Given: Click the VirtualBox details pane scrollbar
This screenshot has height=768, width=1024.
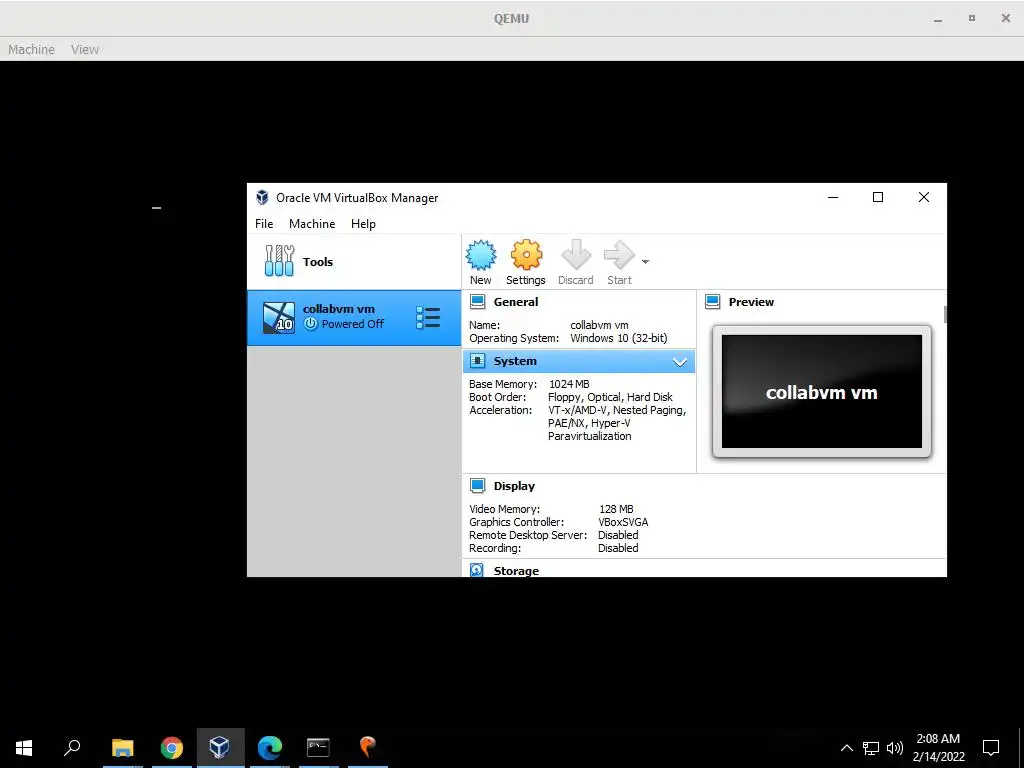Looking at the screenshot, I should pos(944,314).
